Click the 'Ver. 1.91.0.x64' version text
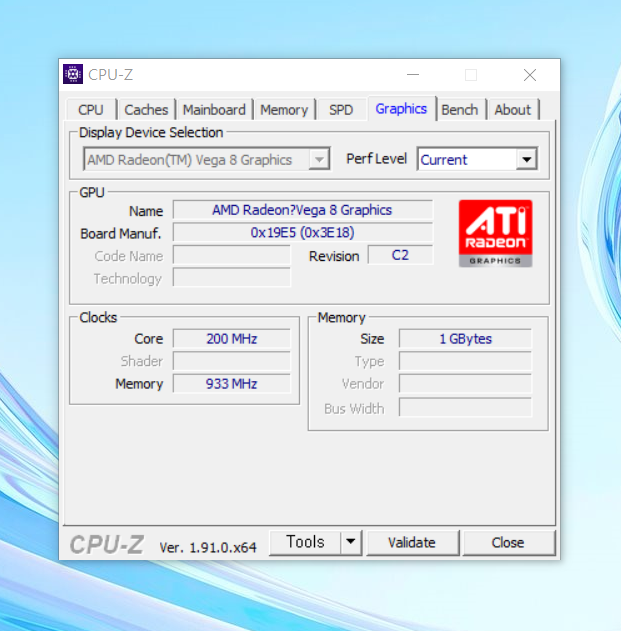The image size is (621, 631). (208, 547)
